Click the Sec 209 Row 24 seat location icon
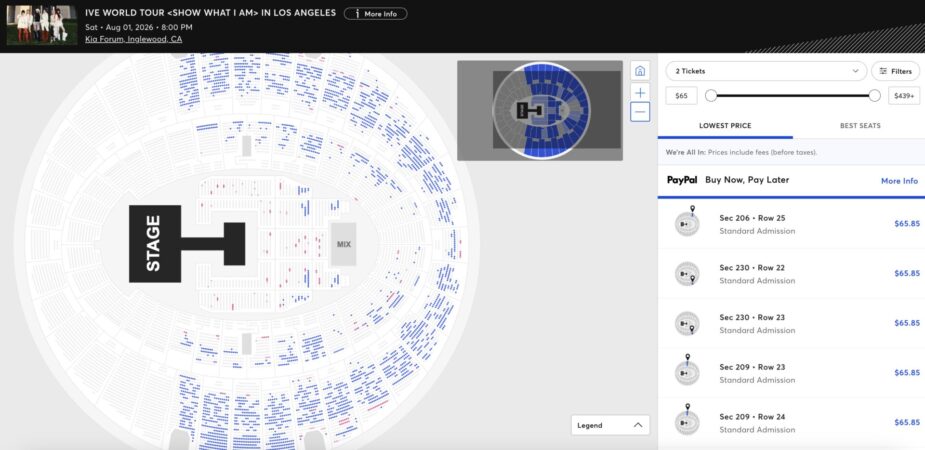 pos(687,420)
